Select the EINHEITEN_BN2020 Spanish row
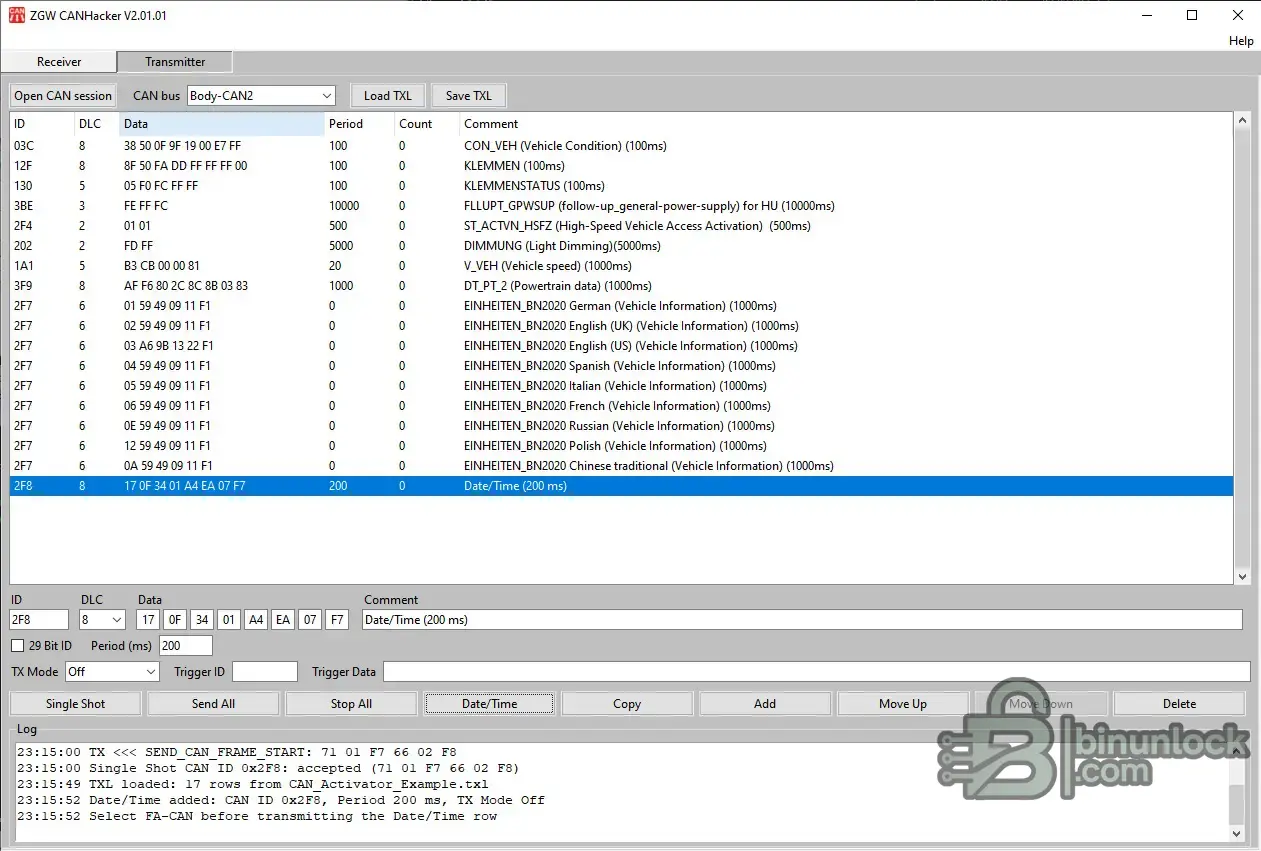This screenshot has width=1261, height=851. point(621,366)
